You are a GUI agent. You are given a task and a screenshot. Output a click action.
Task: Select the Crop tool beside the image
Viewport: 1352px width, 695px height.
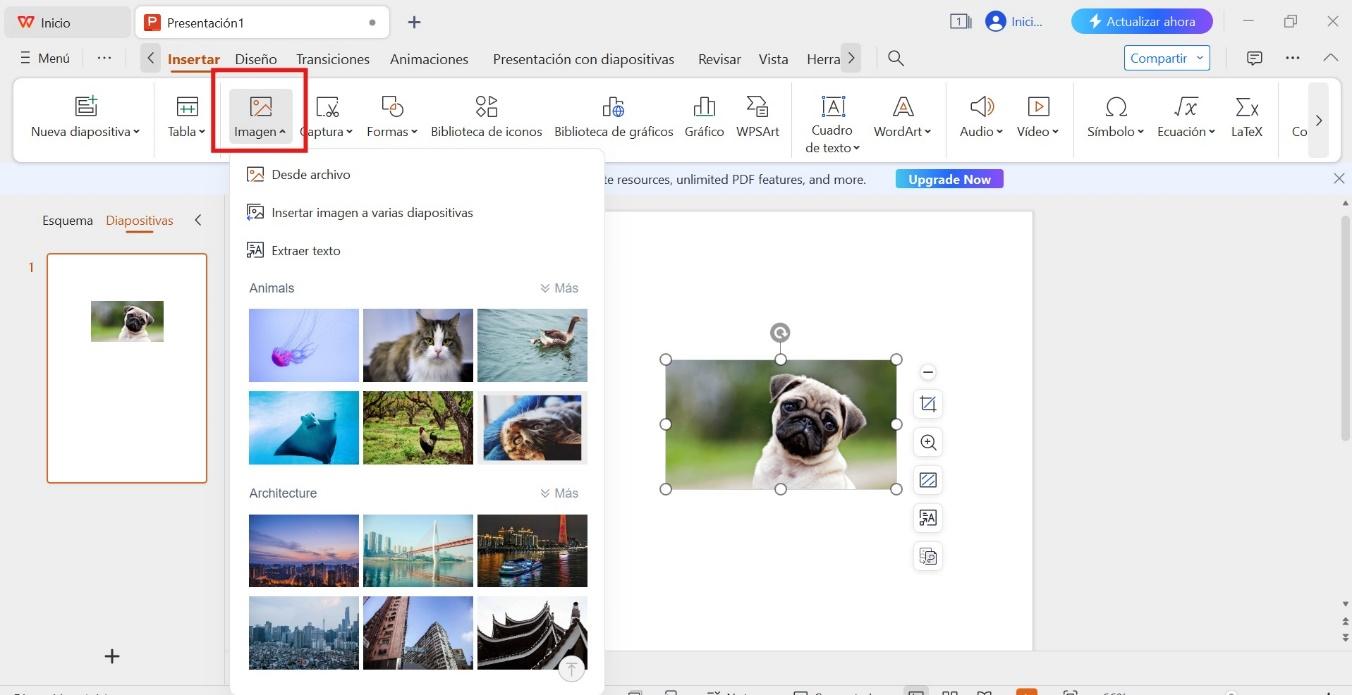(927, 403)
